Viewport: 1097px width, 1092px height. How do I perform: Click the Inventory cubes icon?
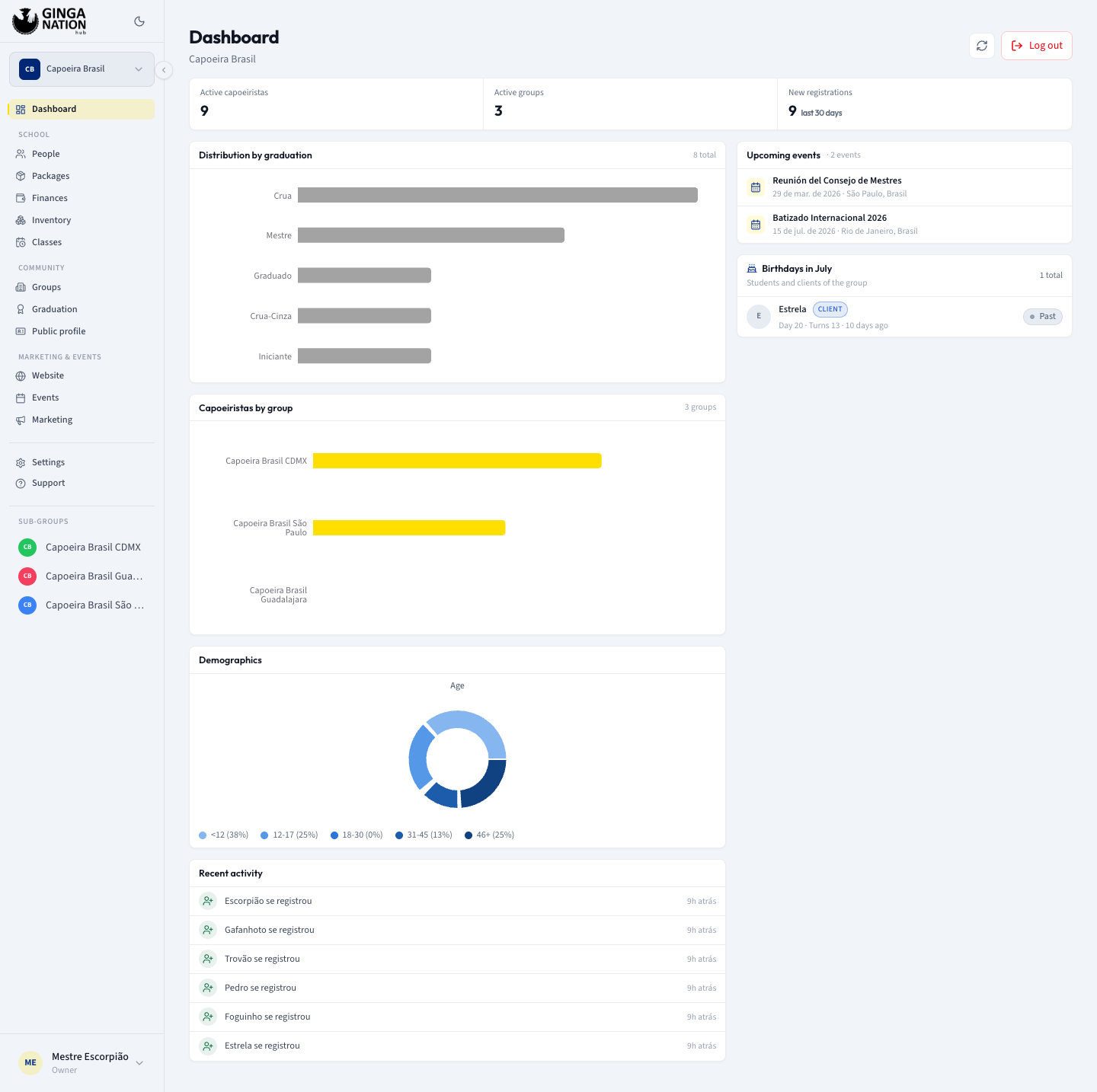click(x=21, y=220)
